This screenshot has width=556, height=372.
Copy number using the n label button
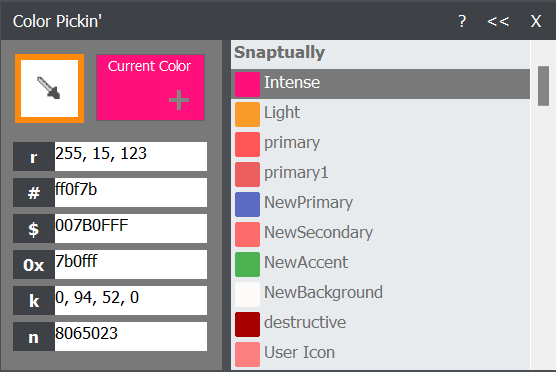tap(34, 337)
